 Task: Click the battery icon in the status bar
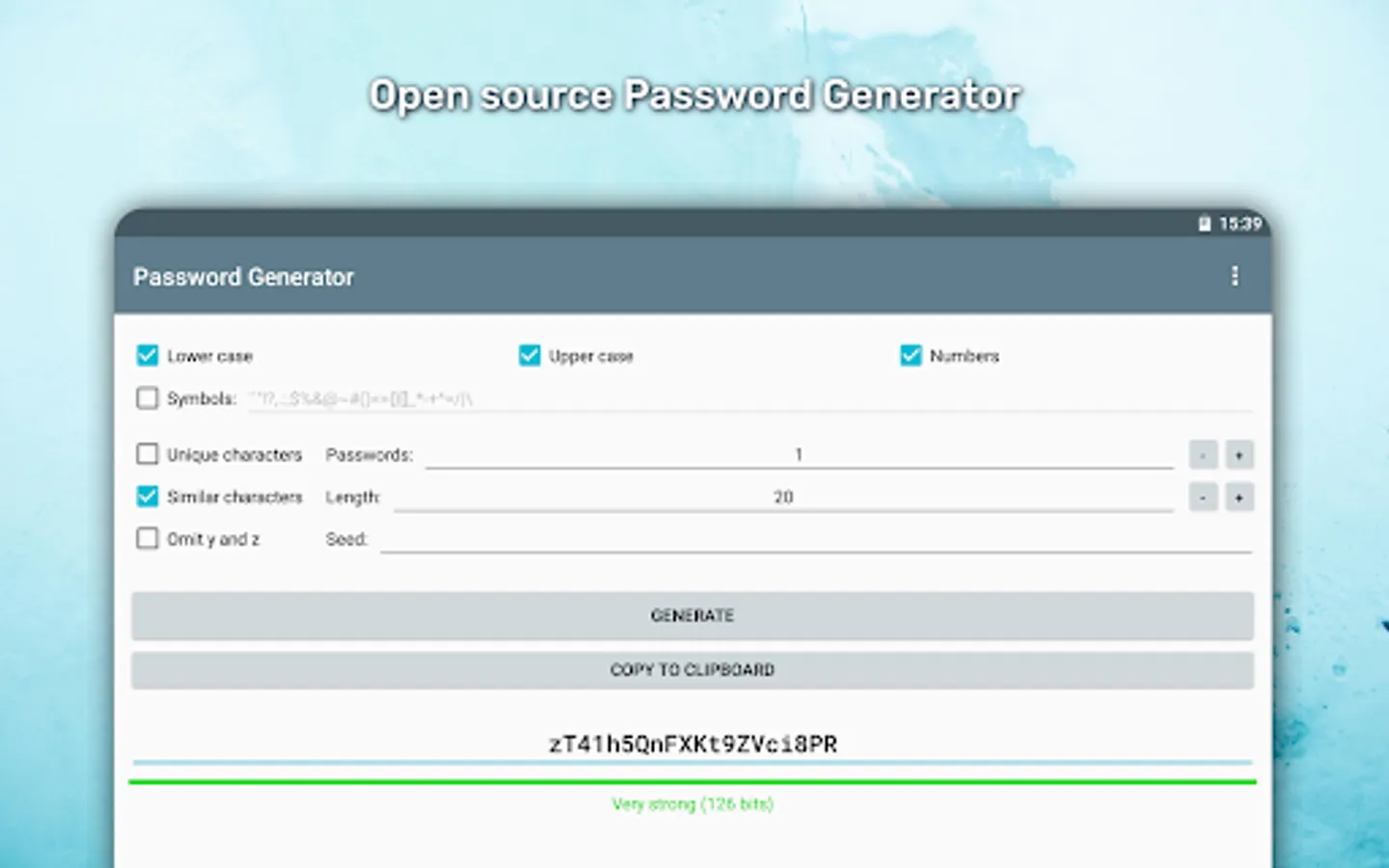tap(1204, 225)
